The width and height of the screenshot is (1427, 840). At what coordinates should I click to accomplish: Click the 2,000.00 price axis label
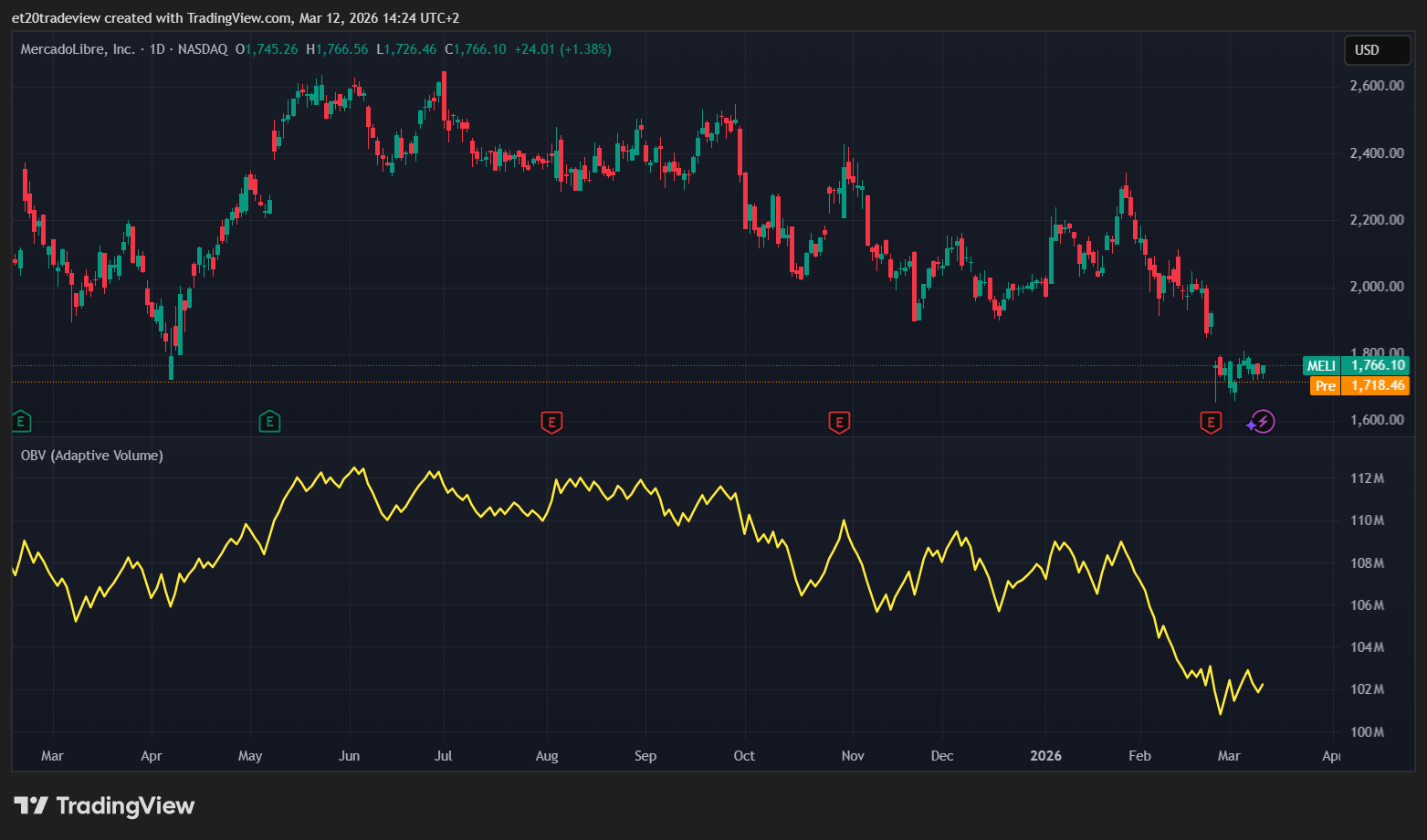coord(1377,286)
